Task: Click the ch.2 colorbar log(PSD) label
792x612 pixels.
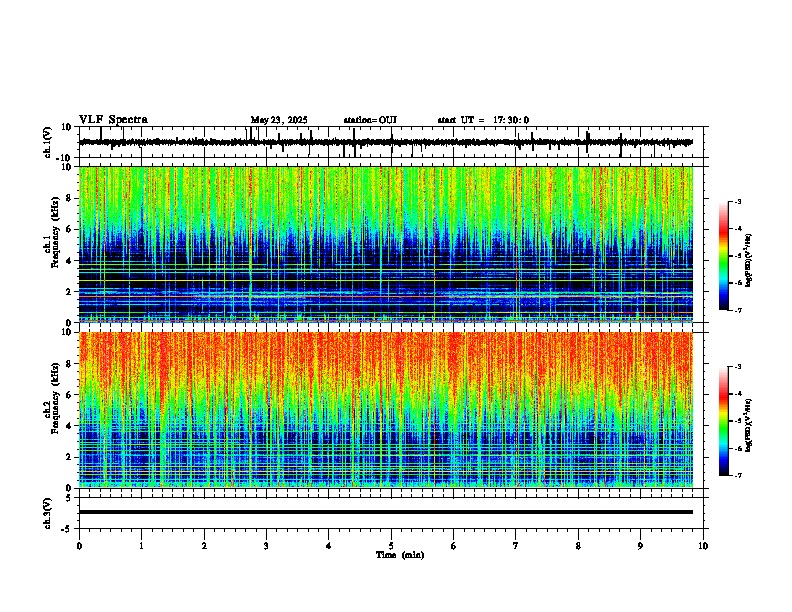Action: (749, 425)
